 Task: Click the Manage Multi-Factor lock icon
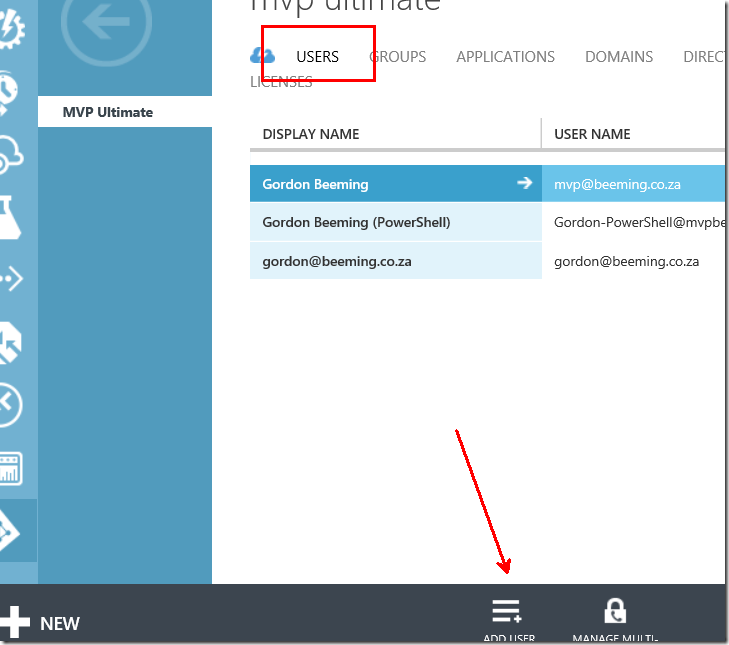(615, 611)
